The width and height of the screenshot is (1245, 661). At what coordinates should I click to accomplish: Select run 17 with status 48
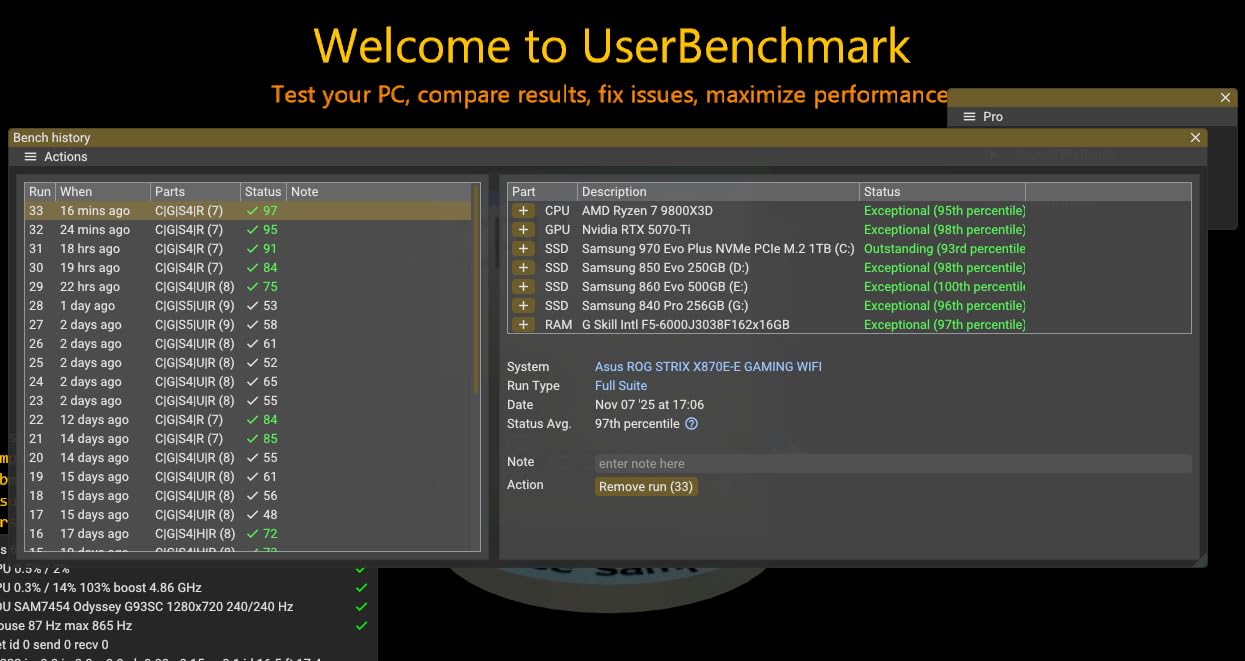coord(247,515)
